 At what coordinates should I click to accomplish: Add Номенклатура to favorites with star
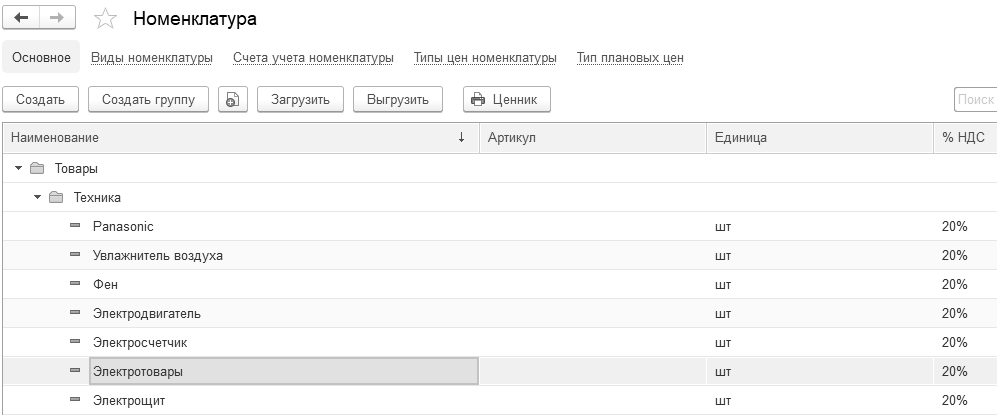tap(105, 19)
